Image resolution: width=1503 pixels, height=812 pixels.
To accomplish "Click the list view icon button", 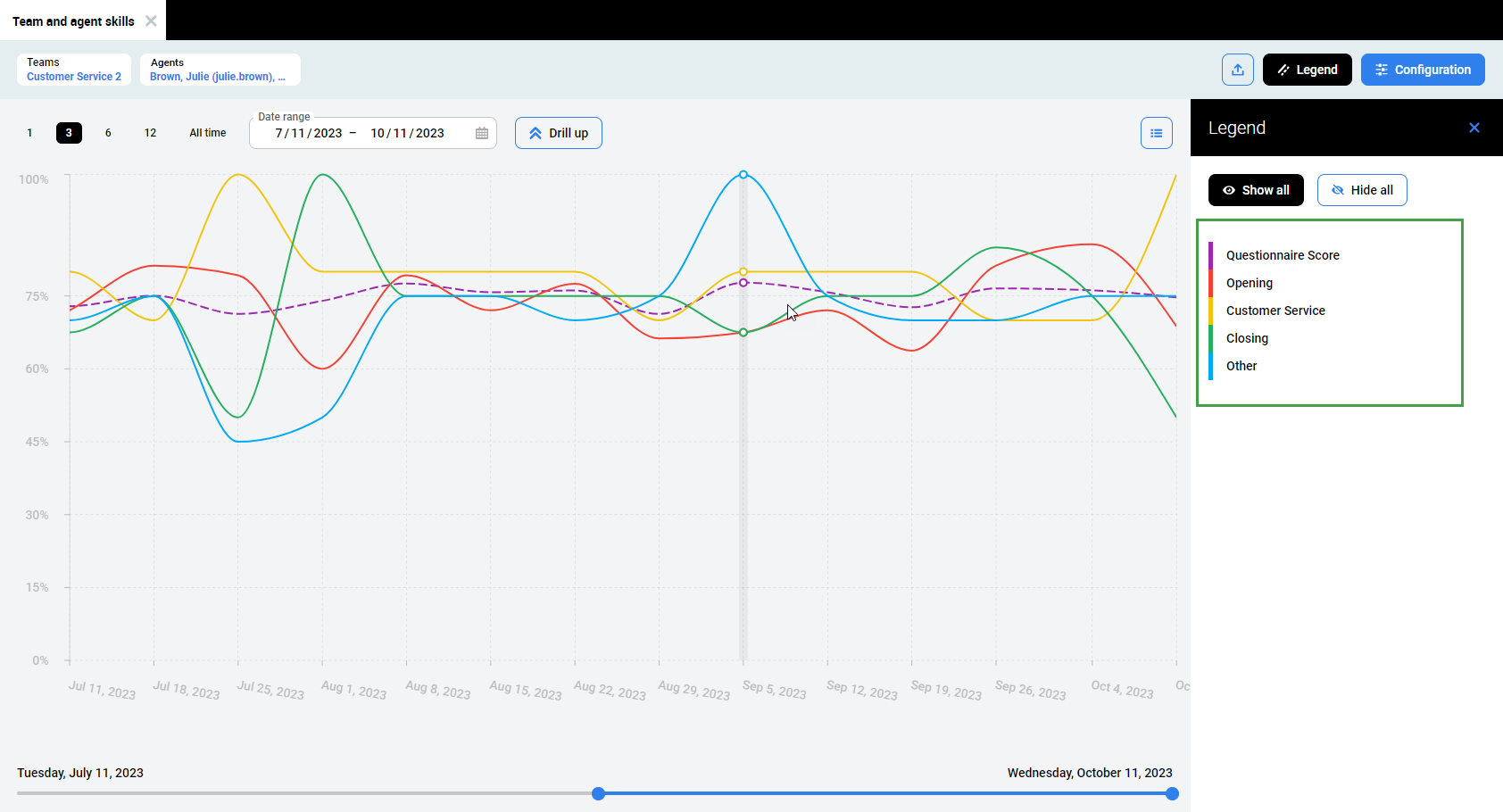I will tap(1157, 133).
